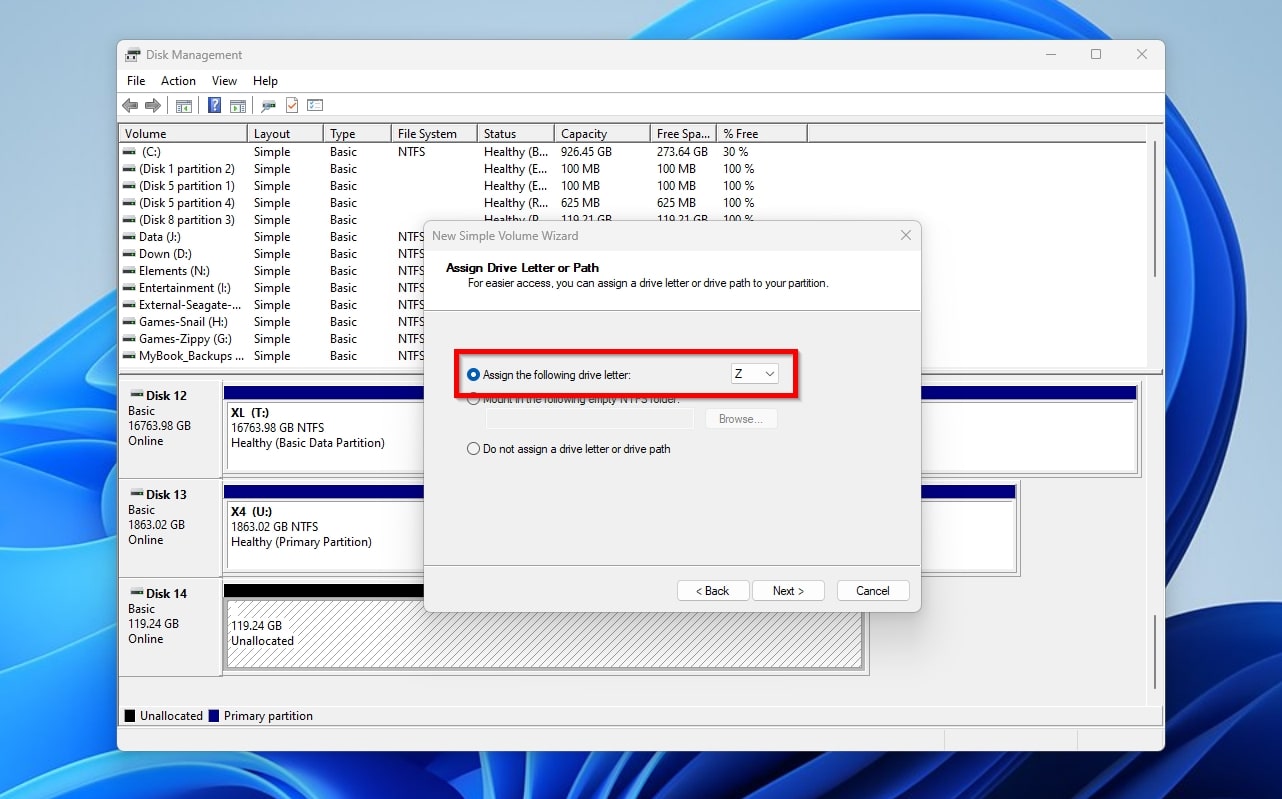
Task: Click the volume list vertical scrollbar
Action: coord(1155,210)
